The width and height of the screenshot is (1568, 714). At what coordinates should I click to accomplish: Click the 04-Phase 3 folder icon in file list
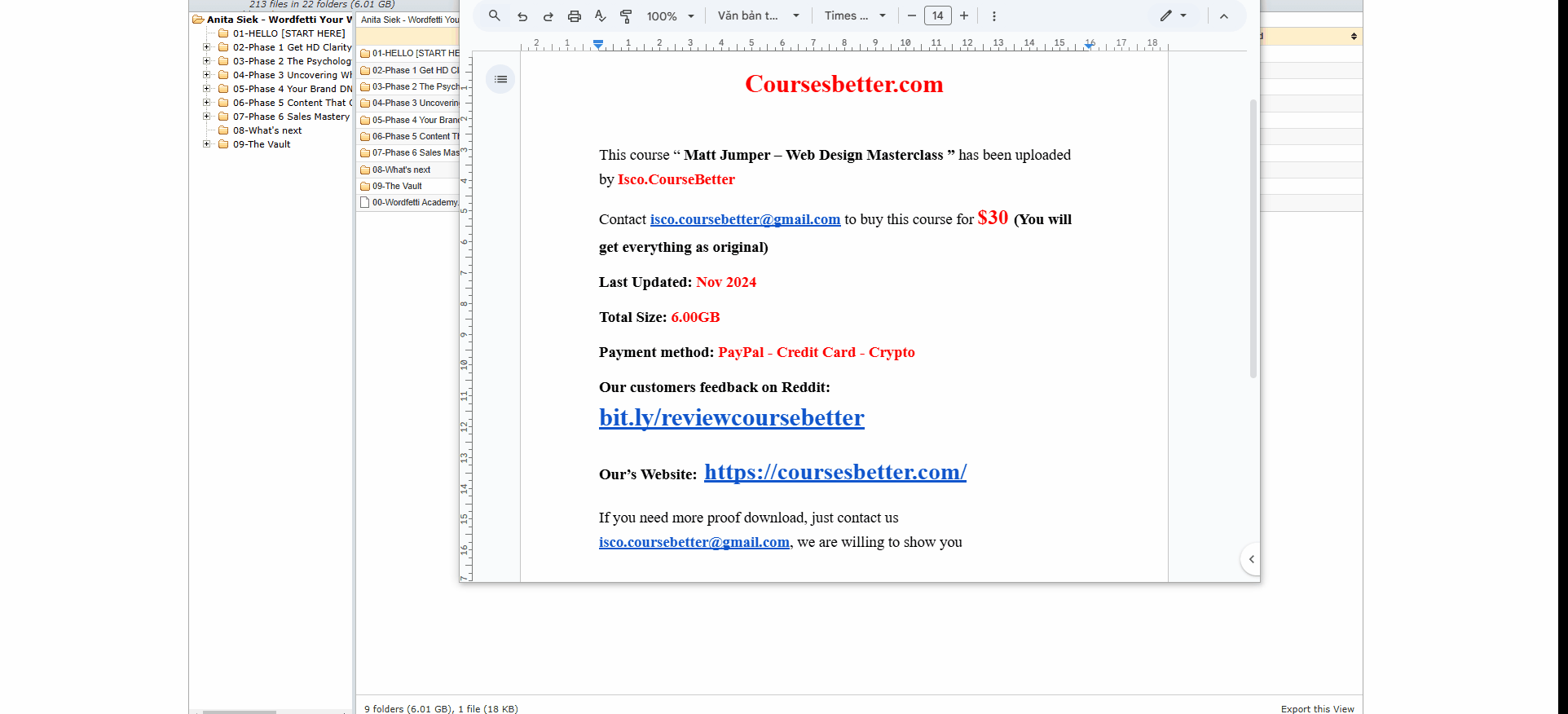pos(365,104)
